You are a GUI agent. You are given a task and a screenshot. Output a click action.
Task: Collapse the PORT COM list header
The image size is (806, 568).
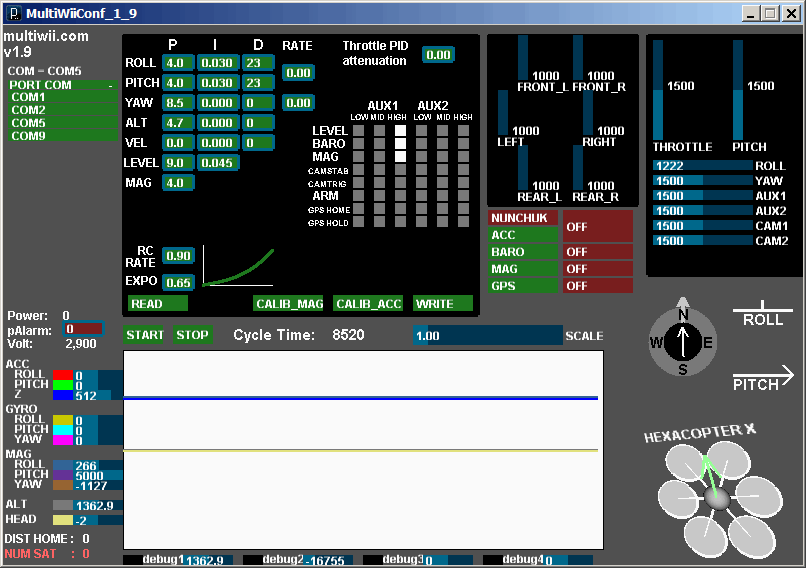click(62, 85)
